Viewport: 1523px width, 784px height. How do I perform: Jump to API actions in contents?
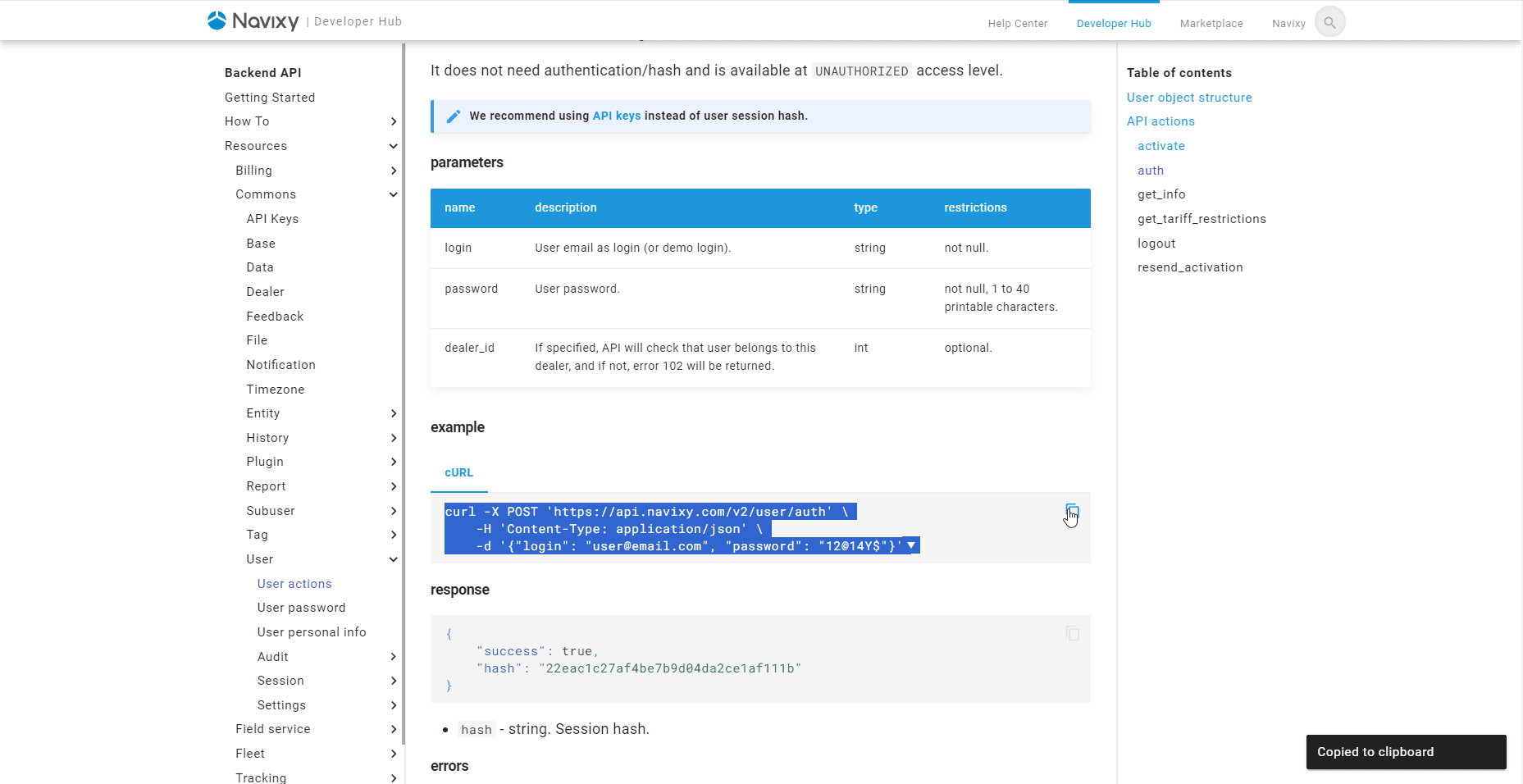click(x=1160, y=121)
